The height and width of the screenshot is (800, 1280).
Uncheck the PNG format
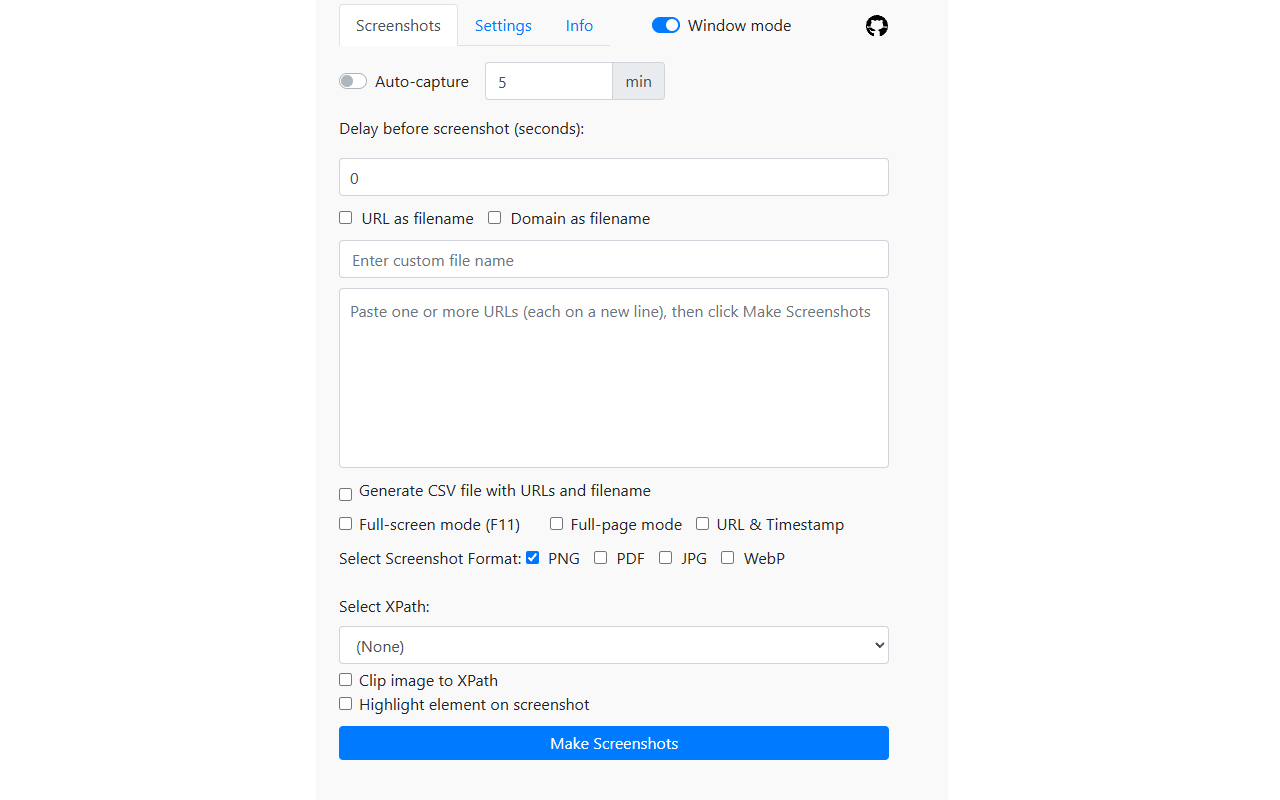[x=533, y=557]
